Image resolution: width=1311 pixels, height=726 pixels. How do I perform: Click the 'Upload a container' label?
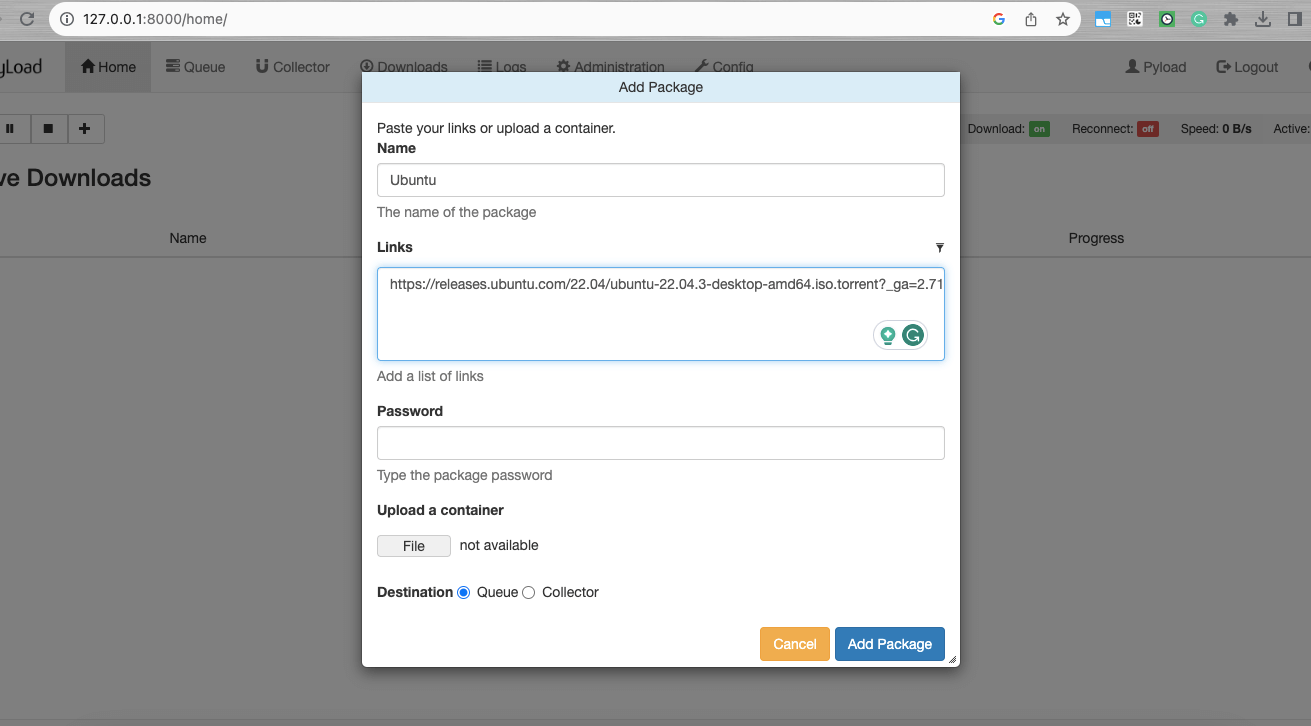coord(440,510)
